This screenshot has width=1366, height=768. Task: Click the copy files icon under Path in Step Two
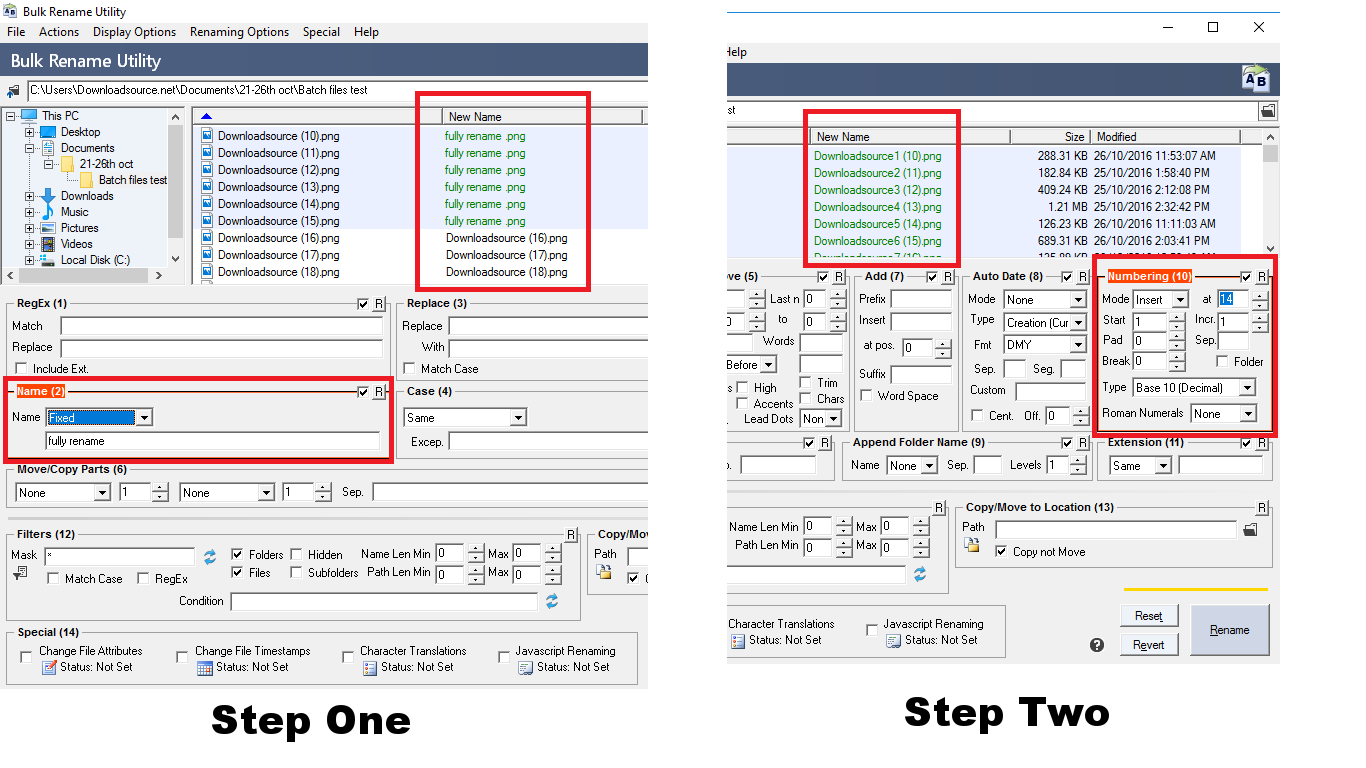[x=971, y=545]
